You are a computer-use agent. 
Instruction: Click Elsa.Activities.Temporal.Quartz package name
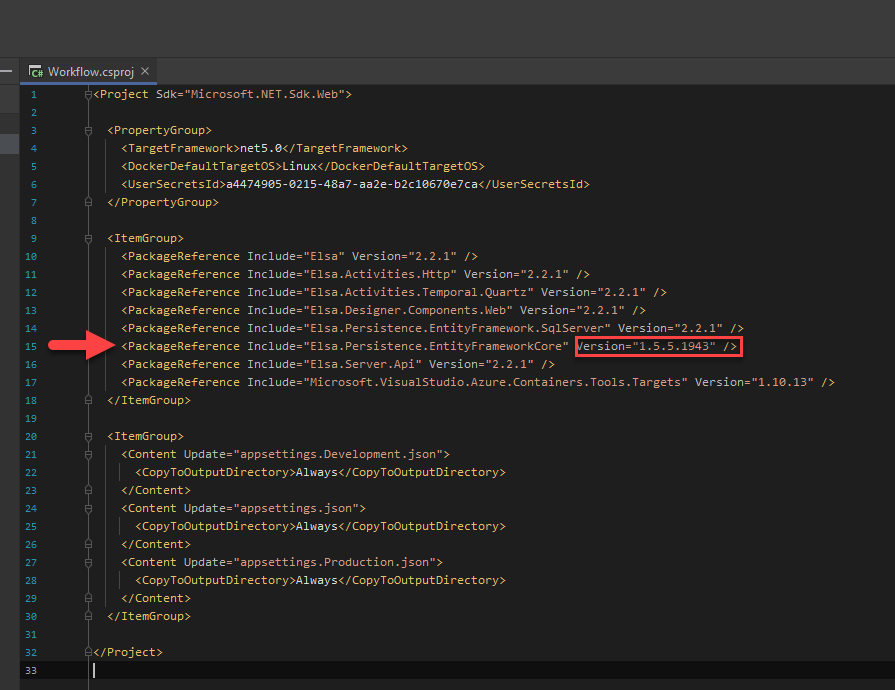pyautogui.click(x=418, y=292)
